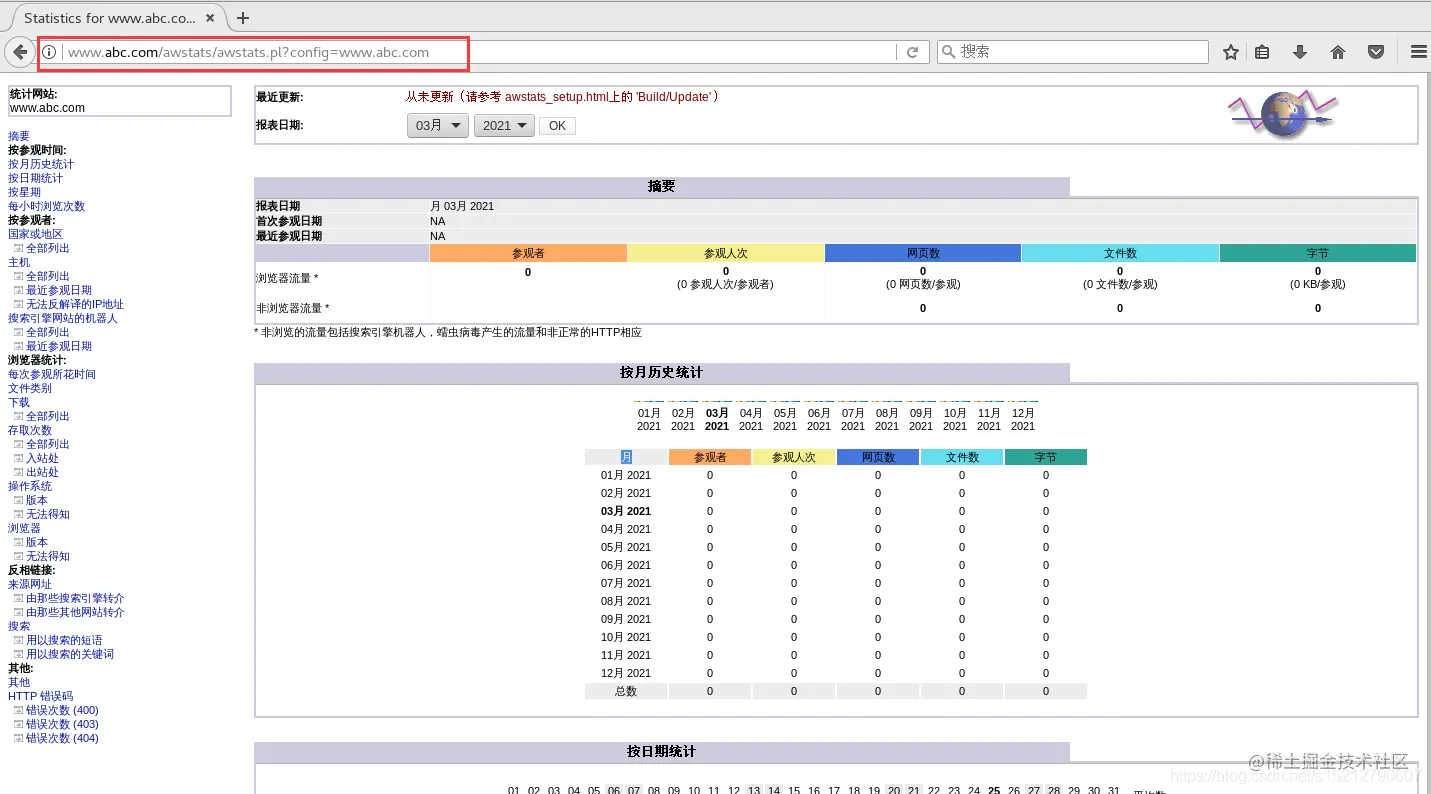The width and height of the screenshot is (1431, 794).
Task: Open the 文件类别 link
Action: pyautogui.click(x=30, y=388)
